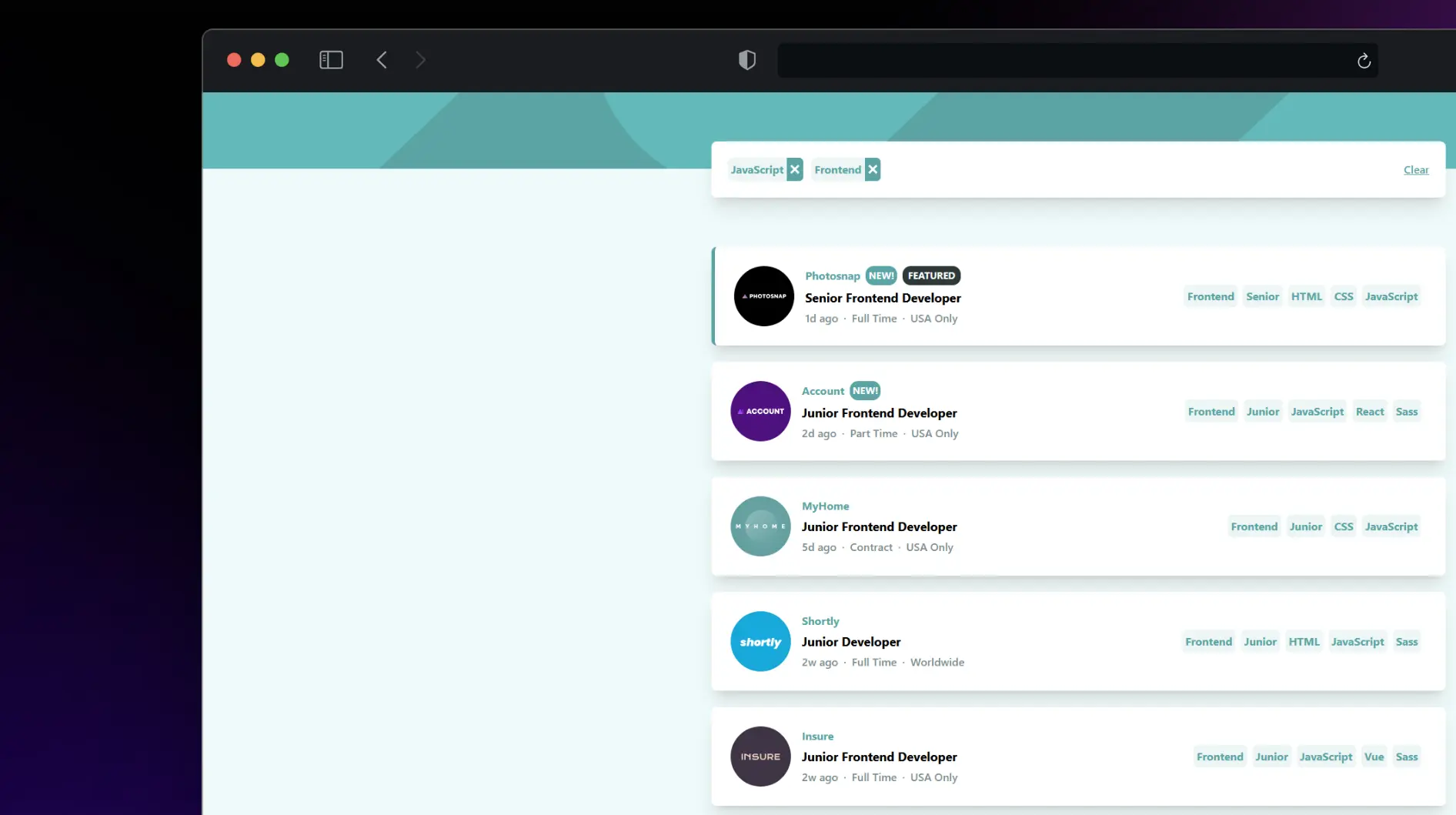Remove the JavaScript filter with its X
Image resolution: width=1456 pixels, height=815 pixels.
[x=795, y=169]
